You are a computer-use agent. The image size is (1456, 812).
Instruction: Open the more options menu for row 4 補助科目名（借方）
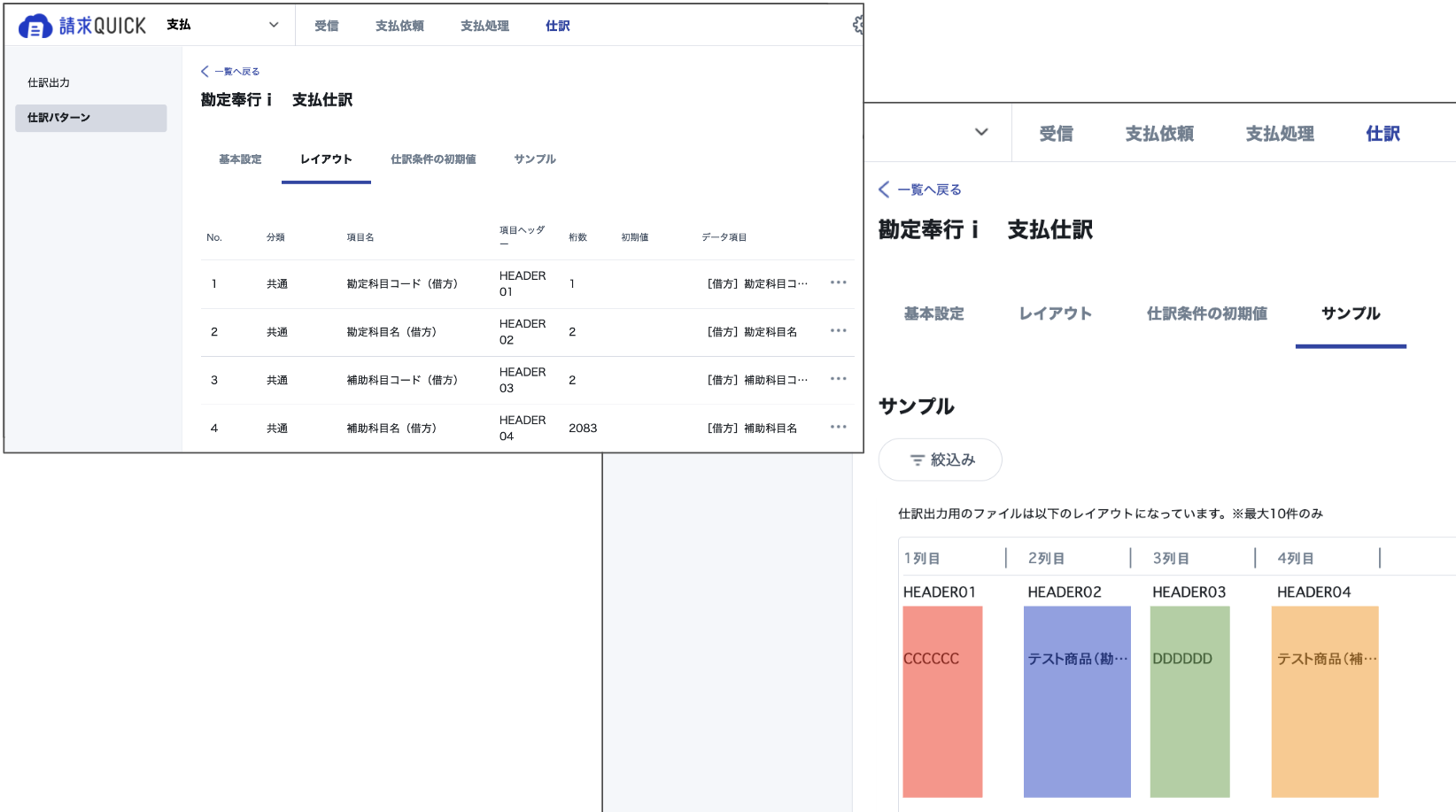(x=838, y=427)
